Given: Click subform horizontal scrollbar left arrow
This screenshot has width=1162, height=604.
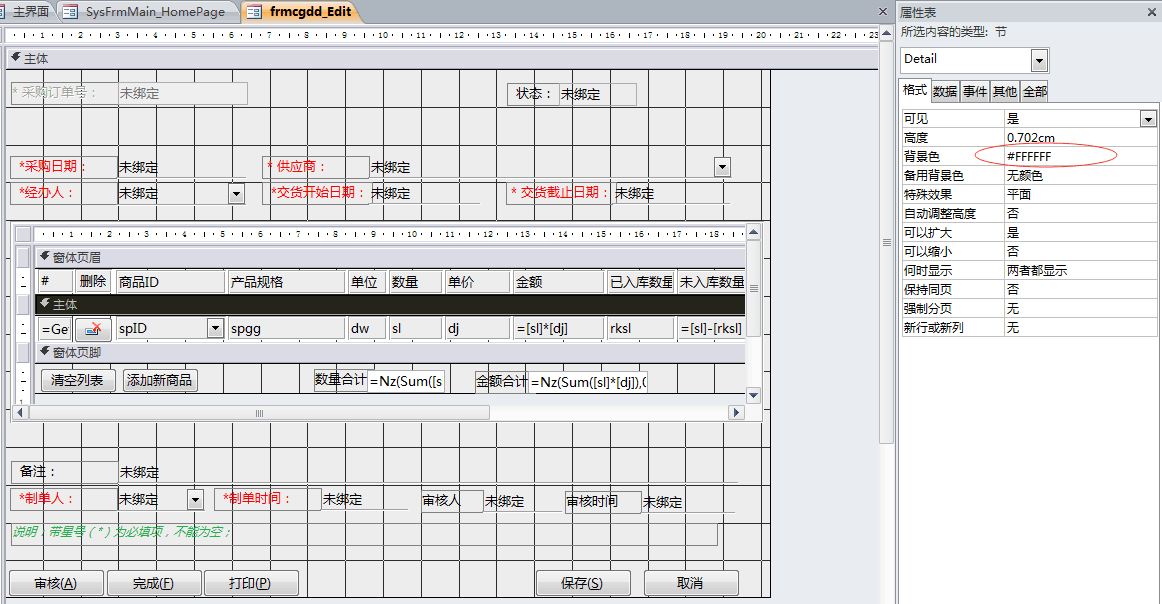Looking at the screenshot, I should (x=22, y=413).
